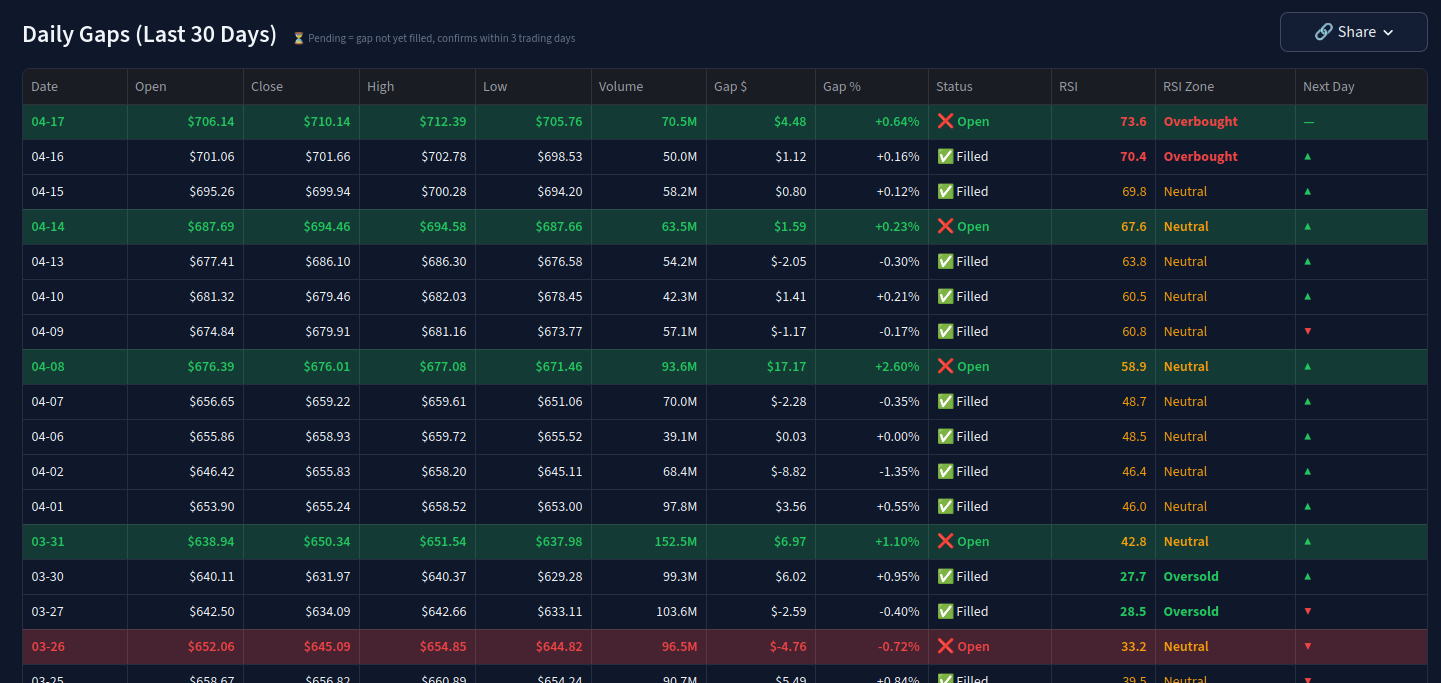Click open price $706.14

[211, 121]
